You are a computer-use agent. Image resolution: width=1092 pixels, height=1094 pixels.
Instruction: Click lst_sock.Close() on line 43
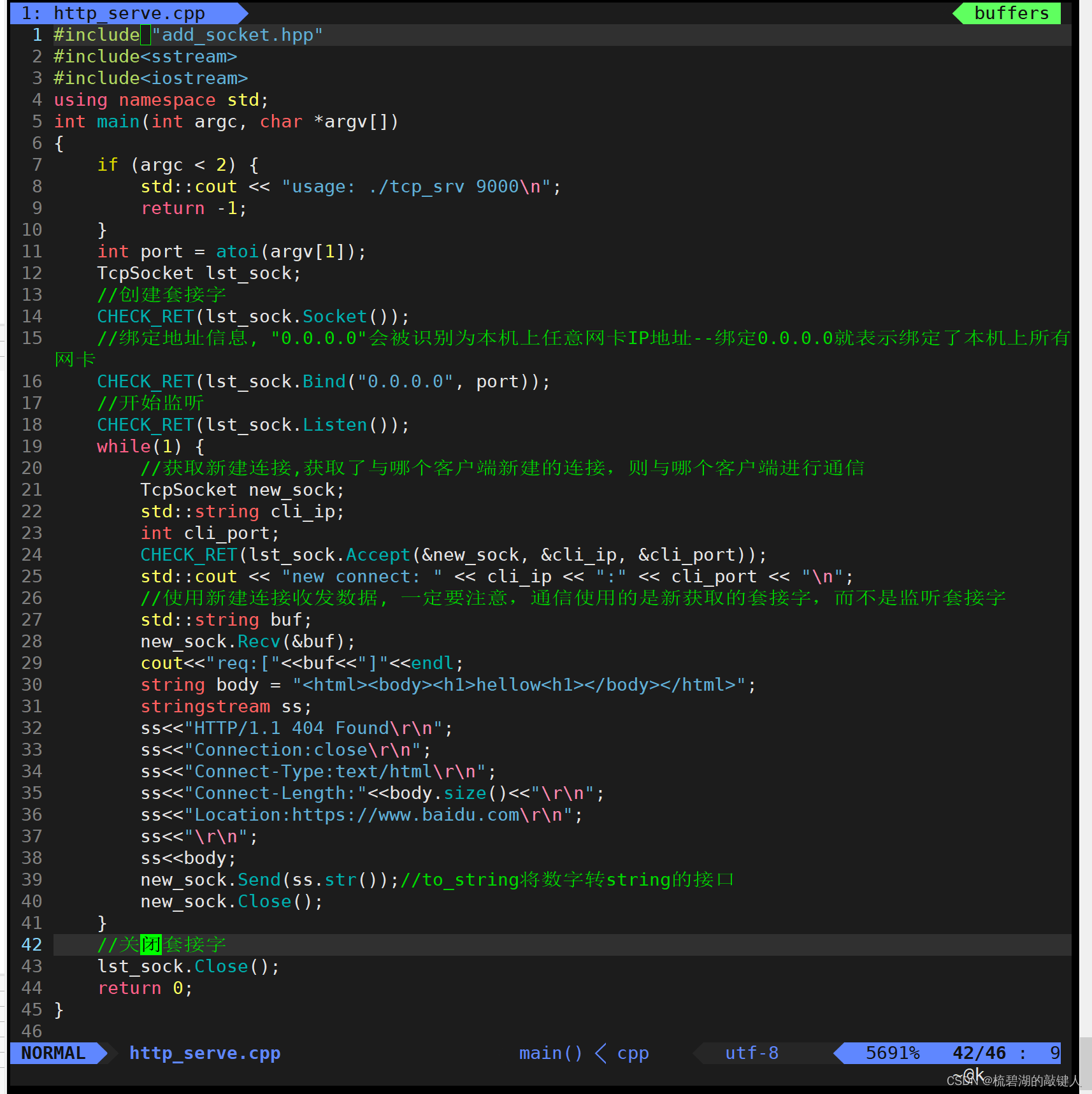tap(188, 967)
